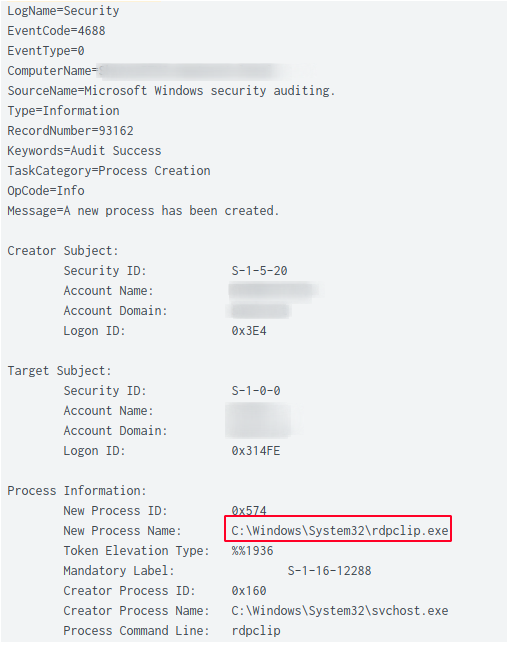Image resolution: width=507 pixels, height=649 pixels.
Task: Click Token Elevation Type %%1936 value
Action: 252,551
